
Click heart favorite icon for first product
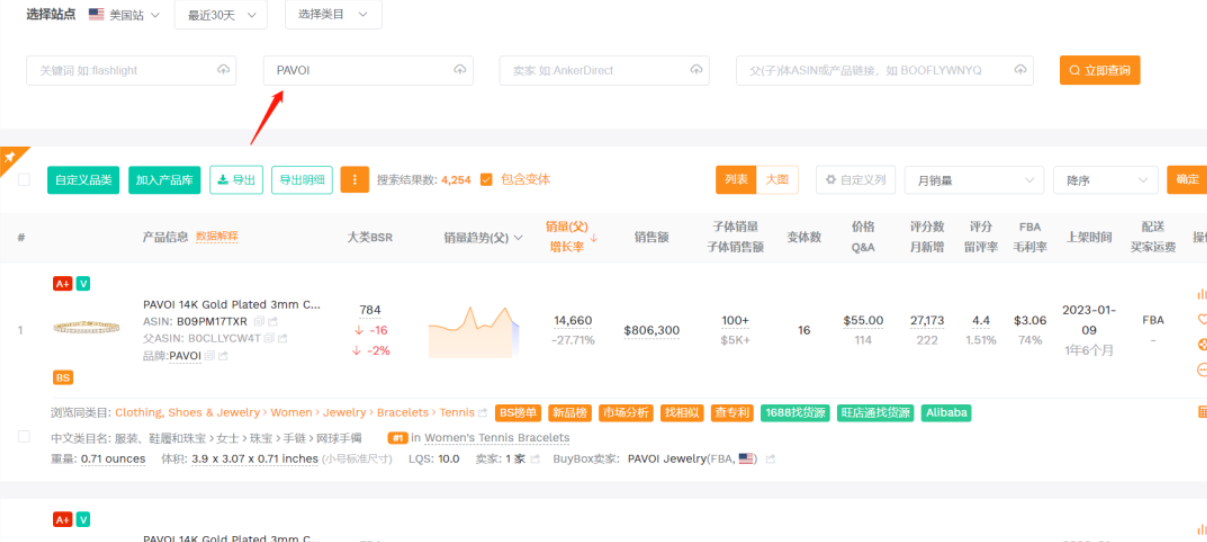click(1202, 319)
